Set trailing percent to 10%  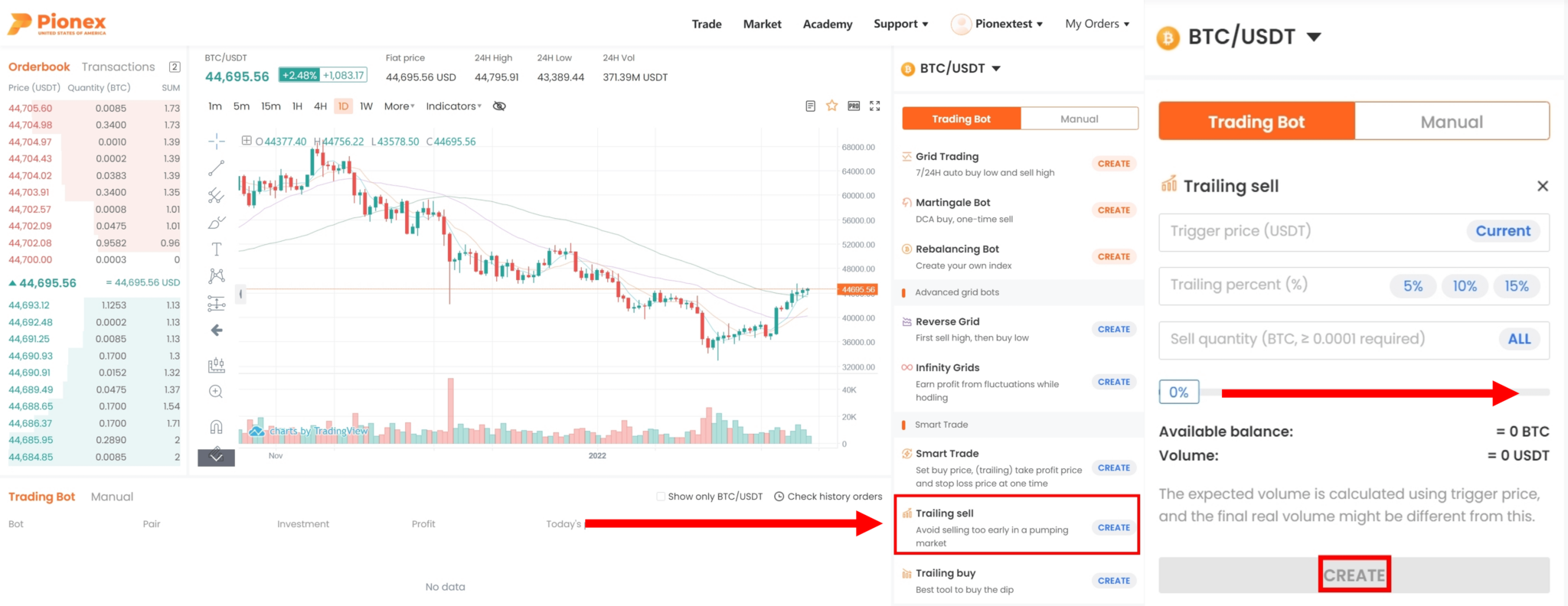[x=1464, y=285]
